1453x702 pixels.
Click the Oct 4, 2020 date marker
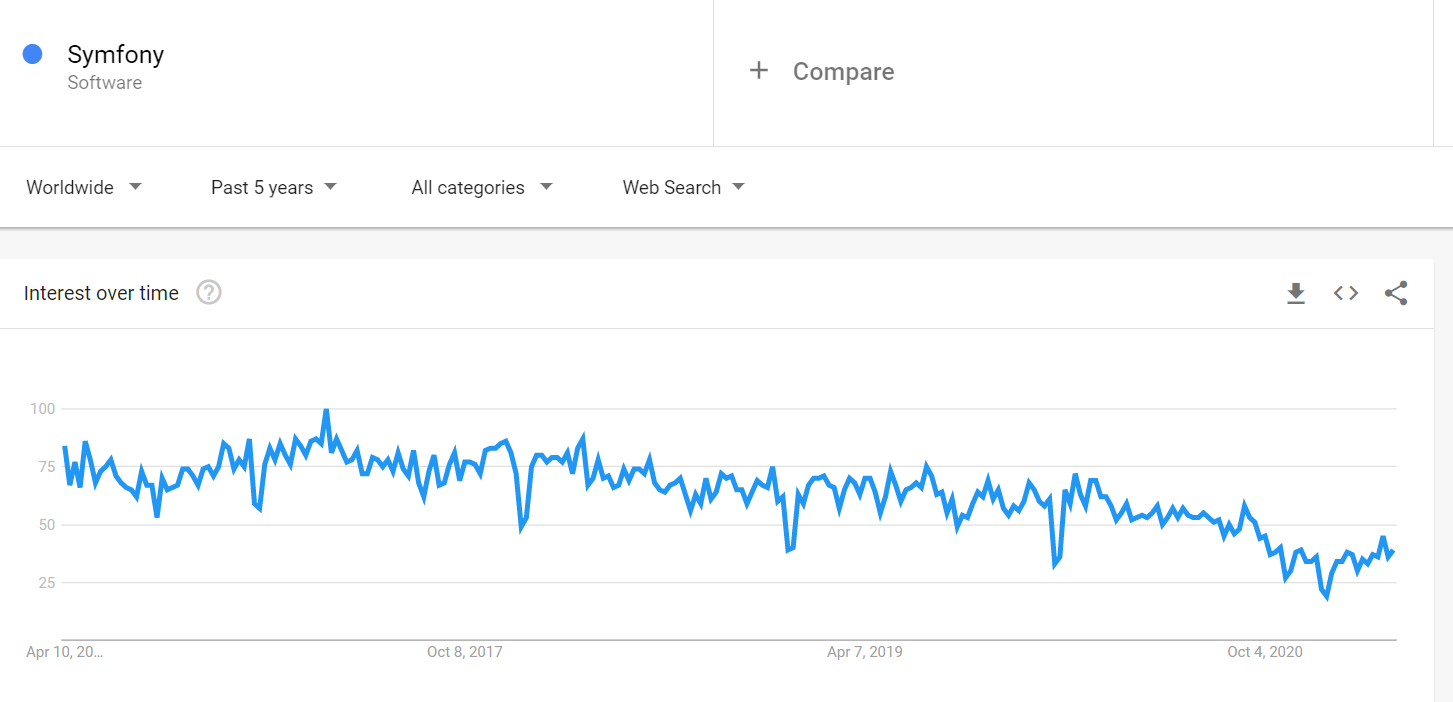pyautogui.click(x=1264, y=651)
